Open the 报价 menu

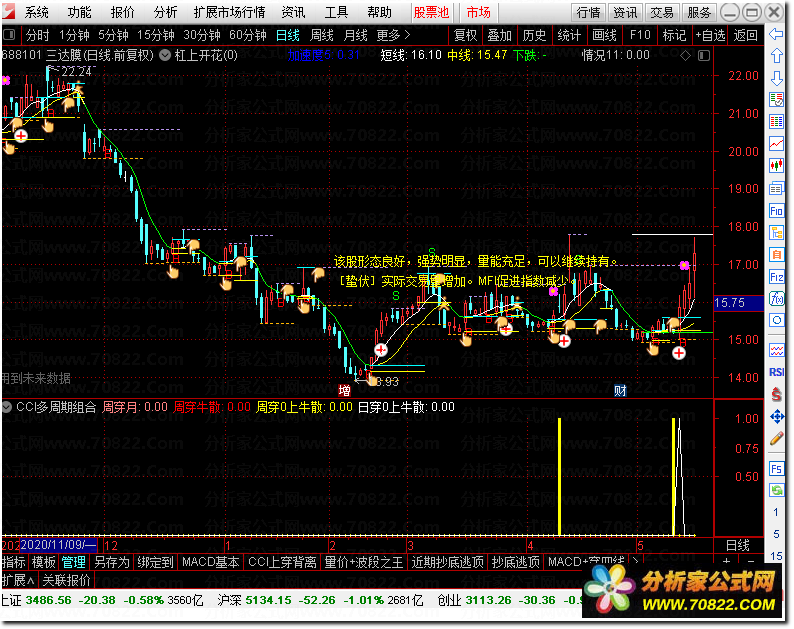tap(123, 12)
